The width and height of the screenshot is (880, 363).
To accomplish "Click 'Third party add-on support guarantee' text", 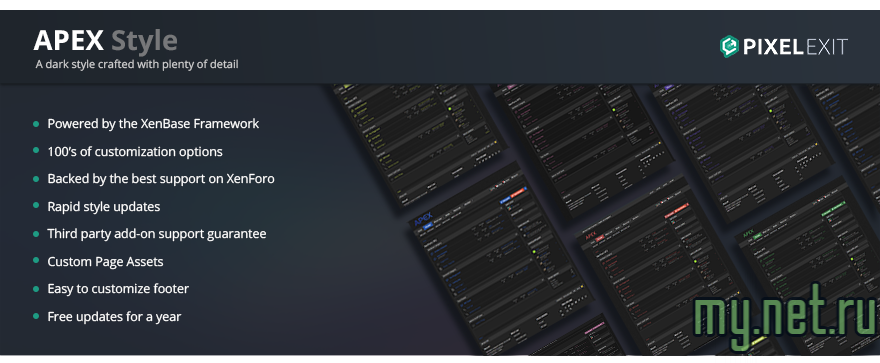I will (157, 234).
